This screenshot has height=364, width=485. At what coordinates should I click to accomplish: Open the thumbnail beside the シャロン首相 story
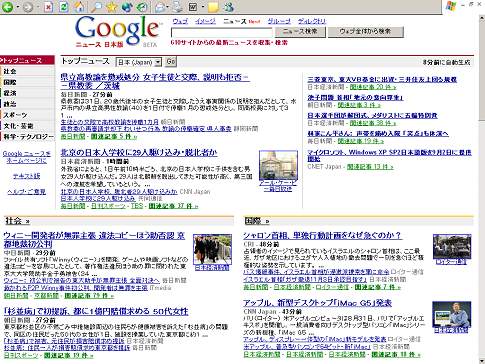pyautogui.click(x=452, y=247)
